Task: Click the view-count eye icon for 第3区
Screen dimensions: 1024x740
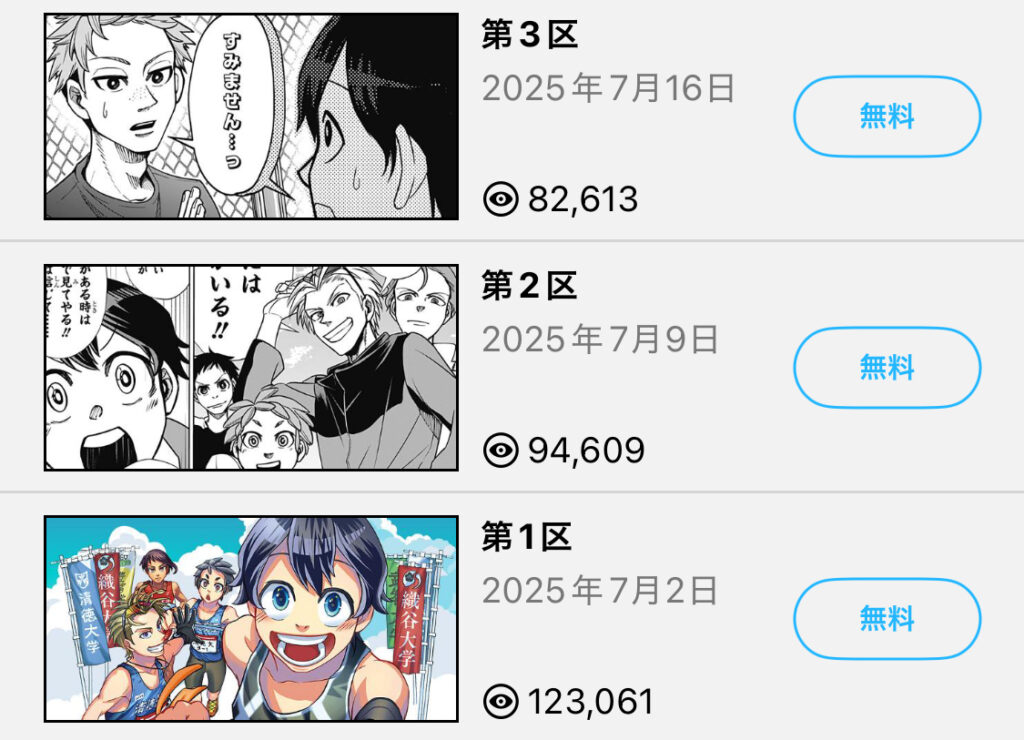Action: pyautogui.click(x=501, y=199)
